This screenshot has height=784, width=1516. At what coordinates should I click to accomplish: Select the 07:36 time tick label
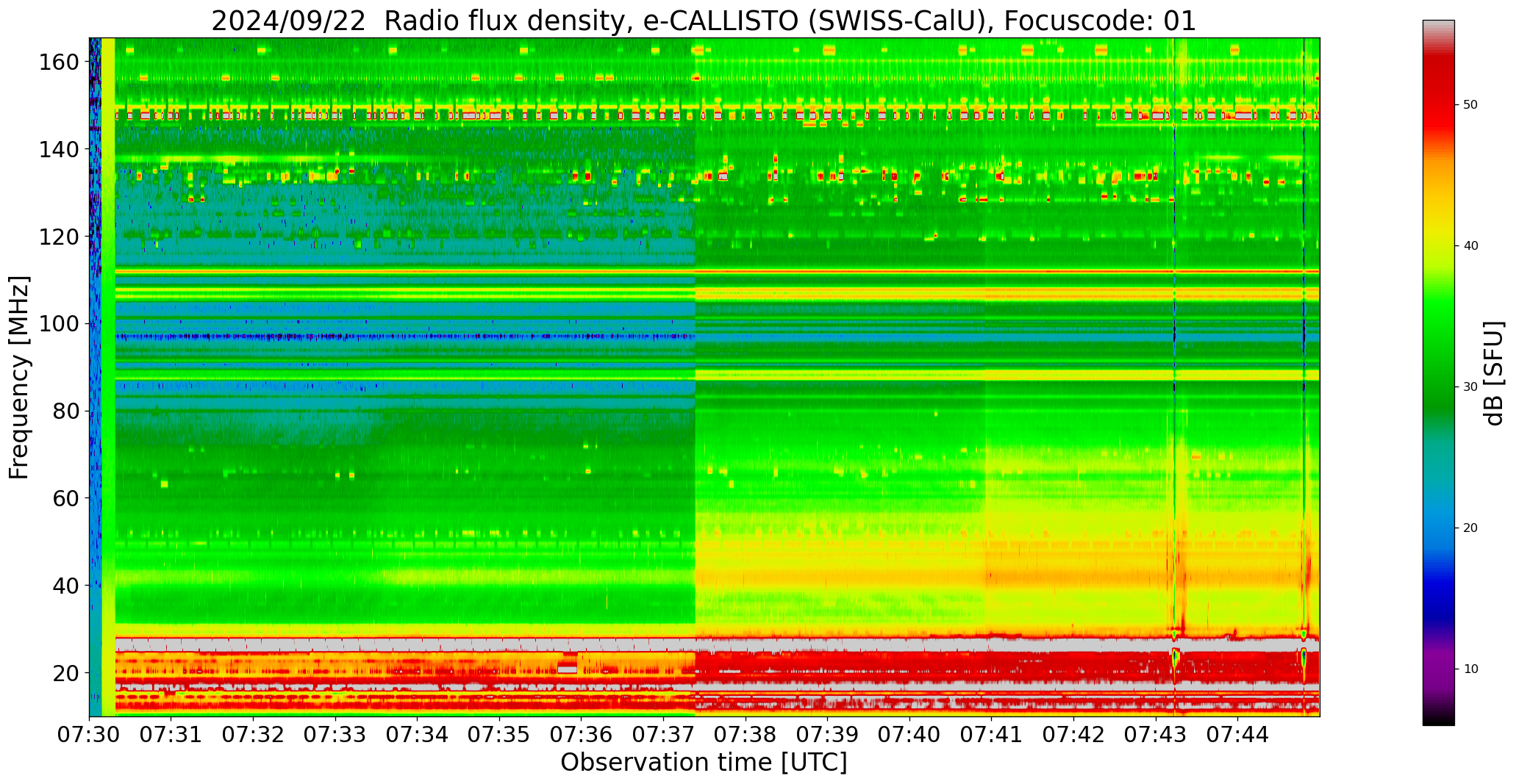(x=582, y=734)
